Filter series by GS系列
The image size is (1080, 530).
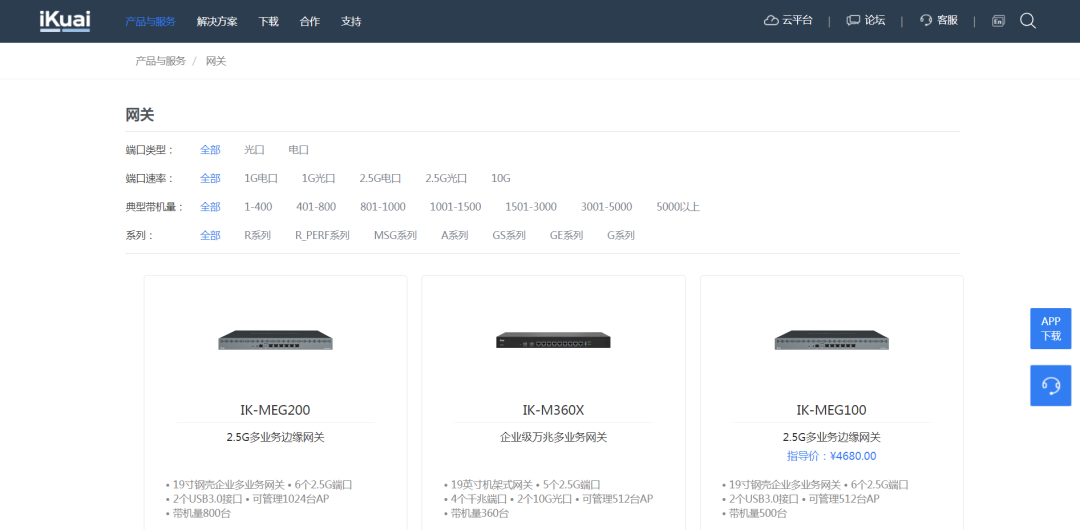(509, 235)
